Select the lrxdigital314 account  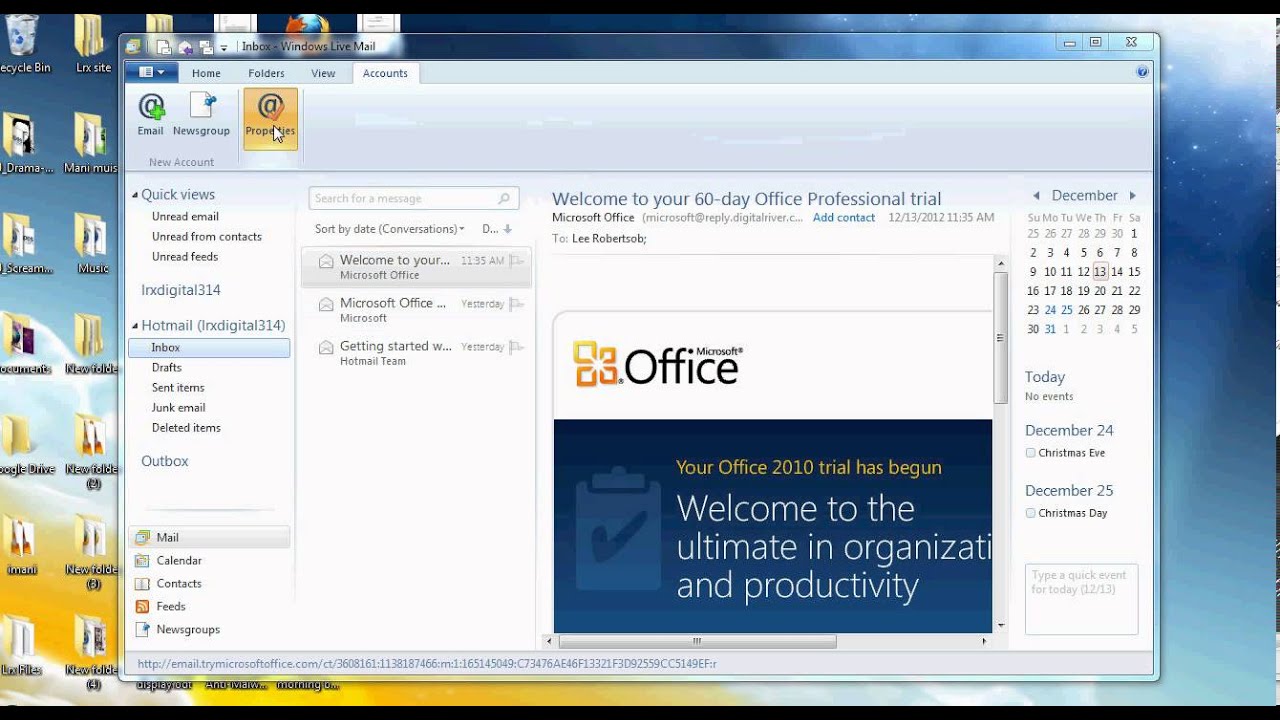181,290
